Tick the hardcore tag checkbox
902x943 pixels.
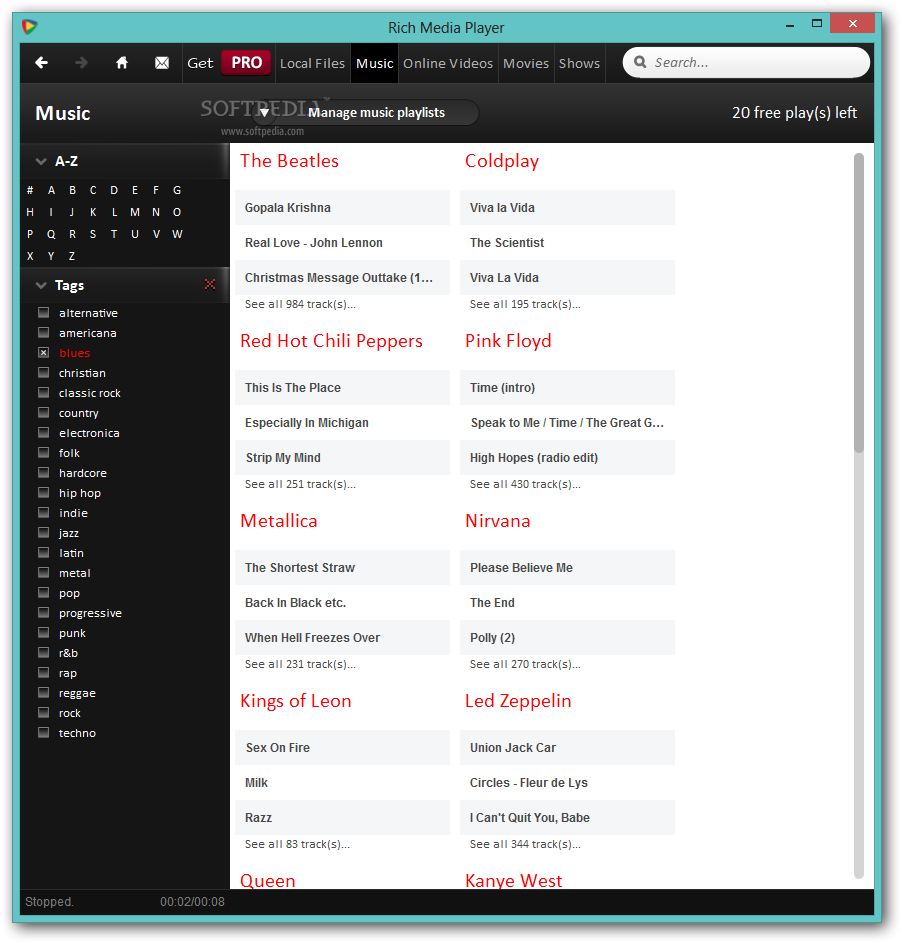point(43,473)
